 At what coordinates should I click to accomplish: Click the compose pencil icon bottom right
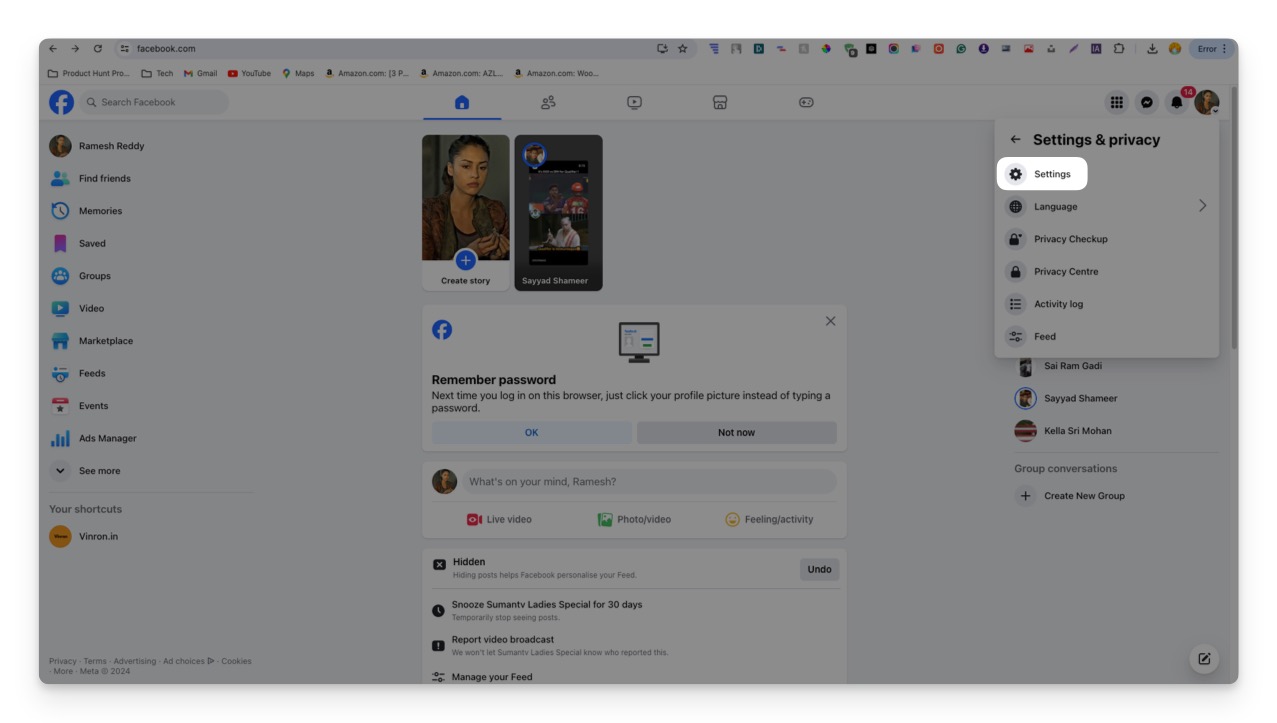(1203, 658)
